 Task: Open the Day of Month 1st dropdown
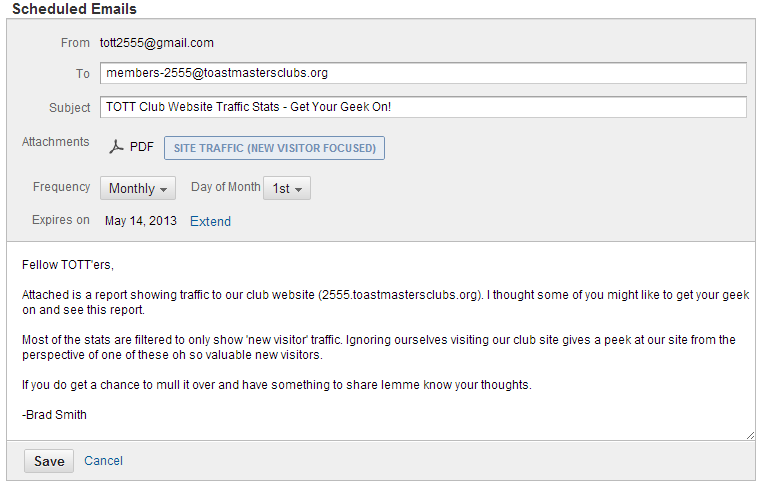[x=286, y=188]
